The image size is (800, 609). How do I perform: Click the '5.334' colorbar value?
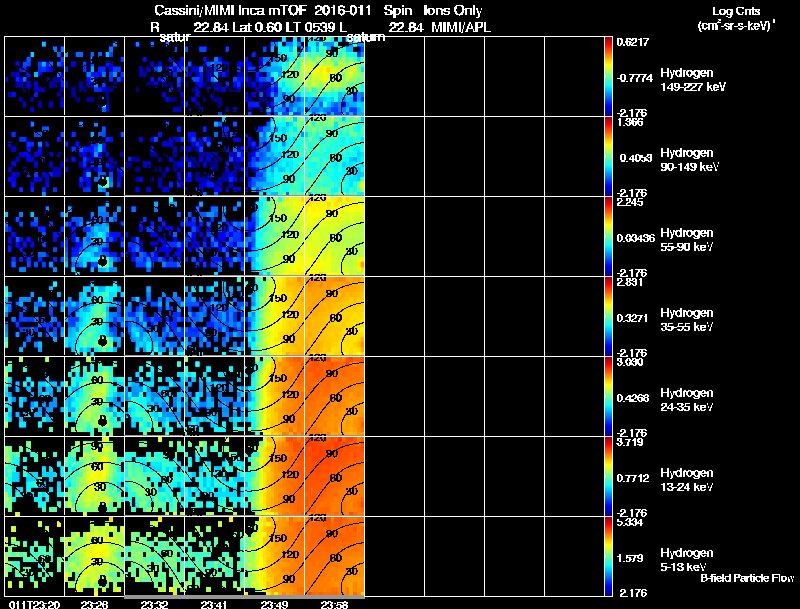[630, 522]
